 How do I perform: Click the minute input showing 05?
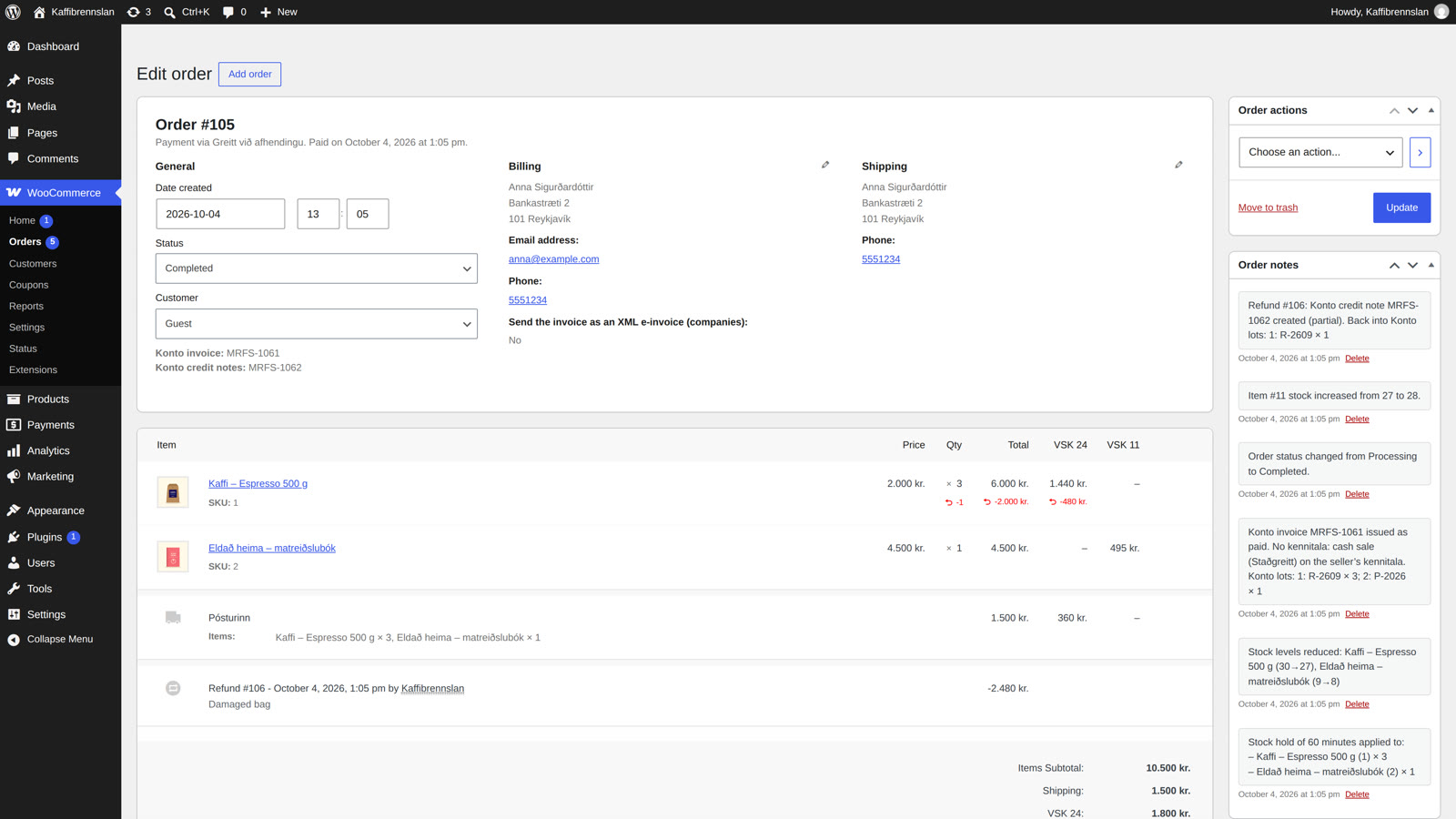tap(368, 214)
